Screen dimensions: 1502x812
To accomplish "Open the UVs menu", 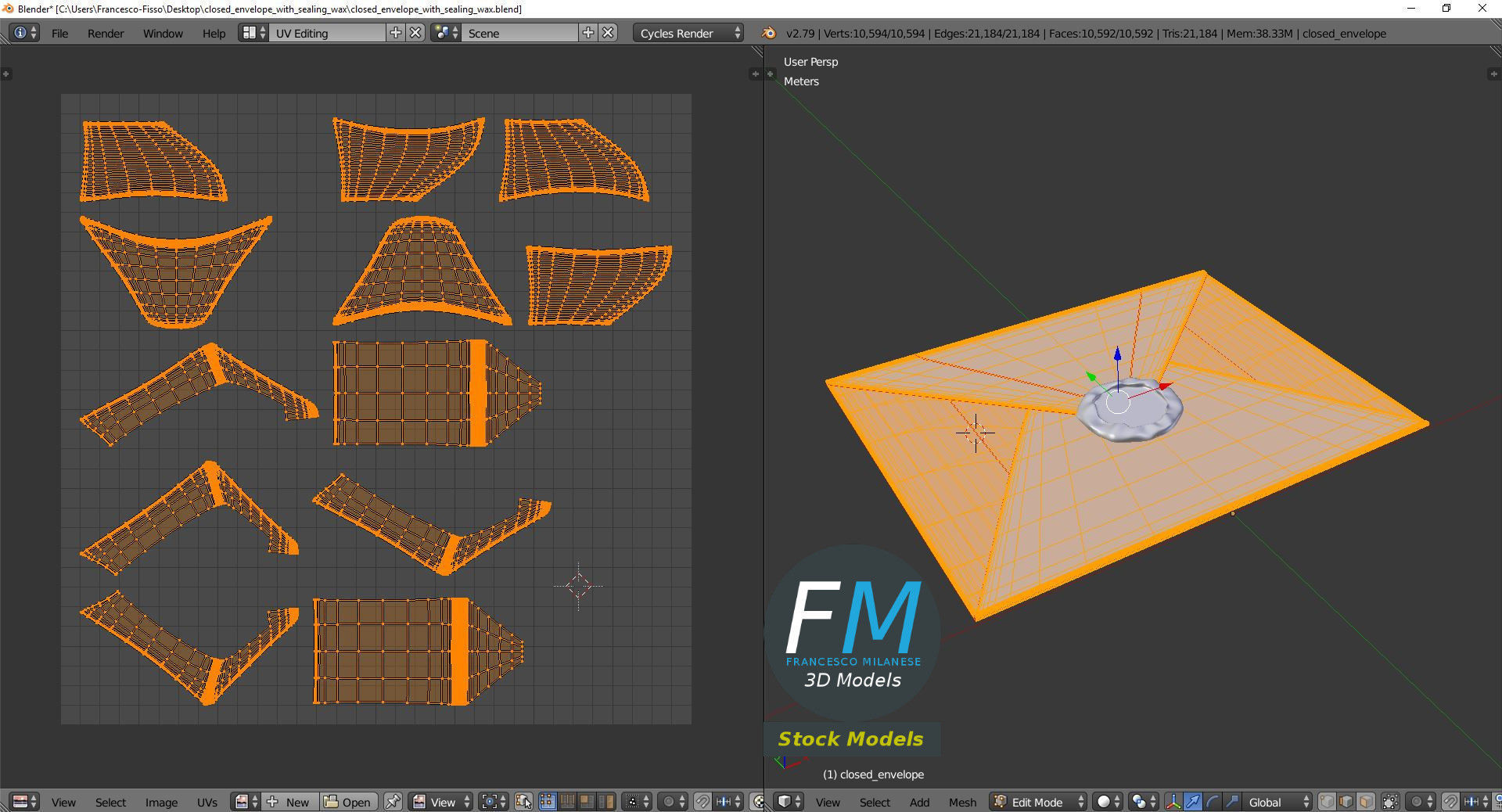I will (x=207, y=802).
